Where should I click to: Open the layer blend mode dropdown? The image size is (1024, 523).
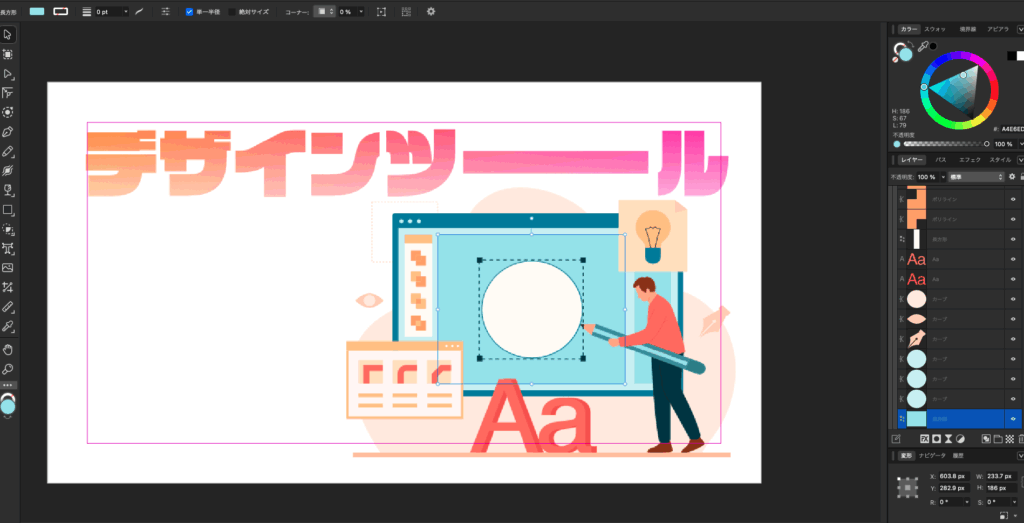(975, 177)
